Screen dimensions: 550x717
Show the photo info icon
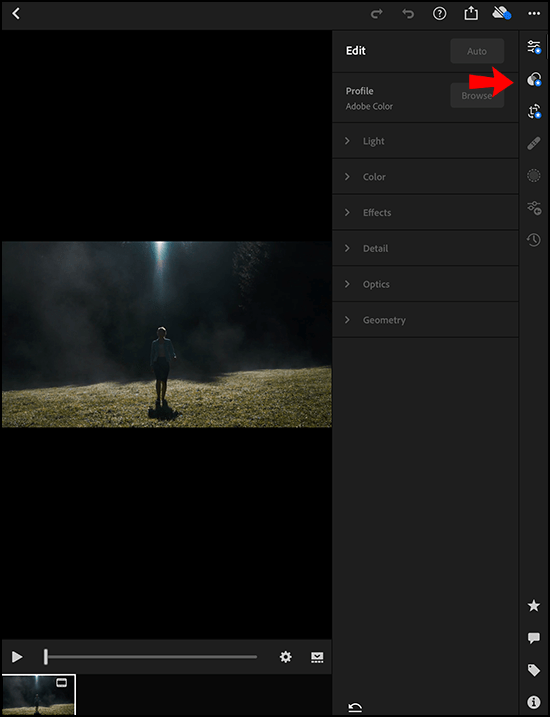pos(534,702)
